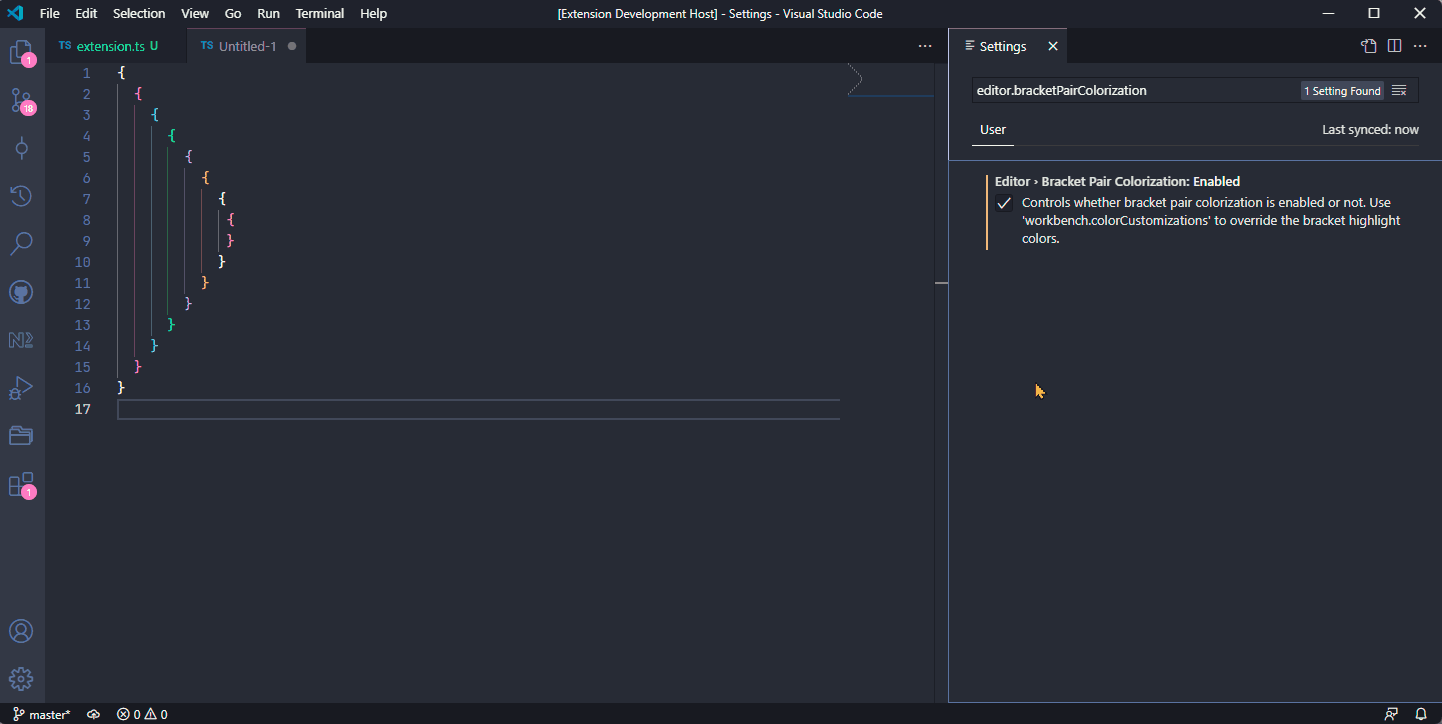Image resolution: width=1442 pixels, height=724 pixels.
Task: Select the User settings tab
Action: click(x=992, y=129)
